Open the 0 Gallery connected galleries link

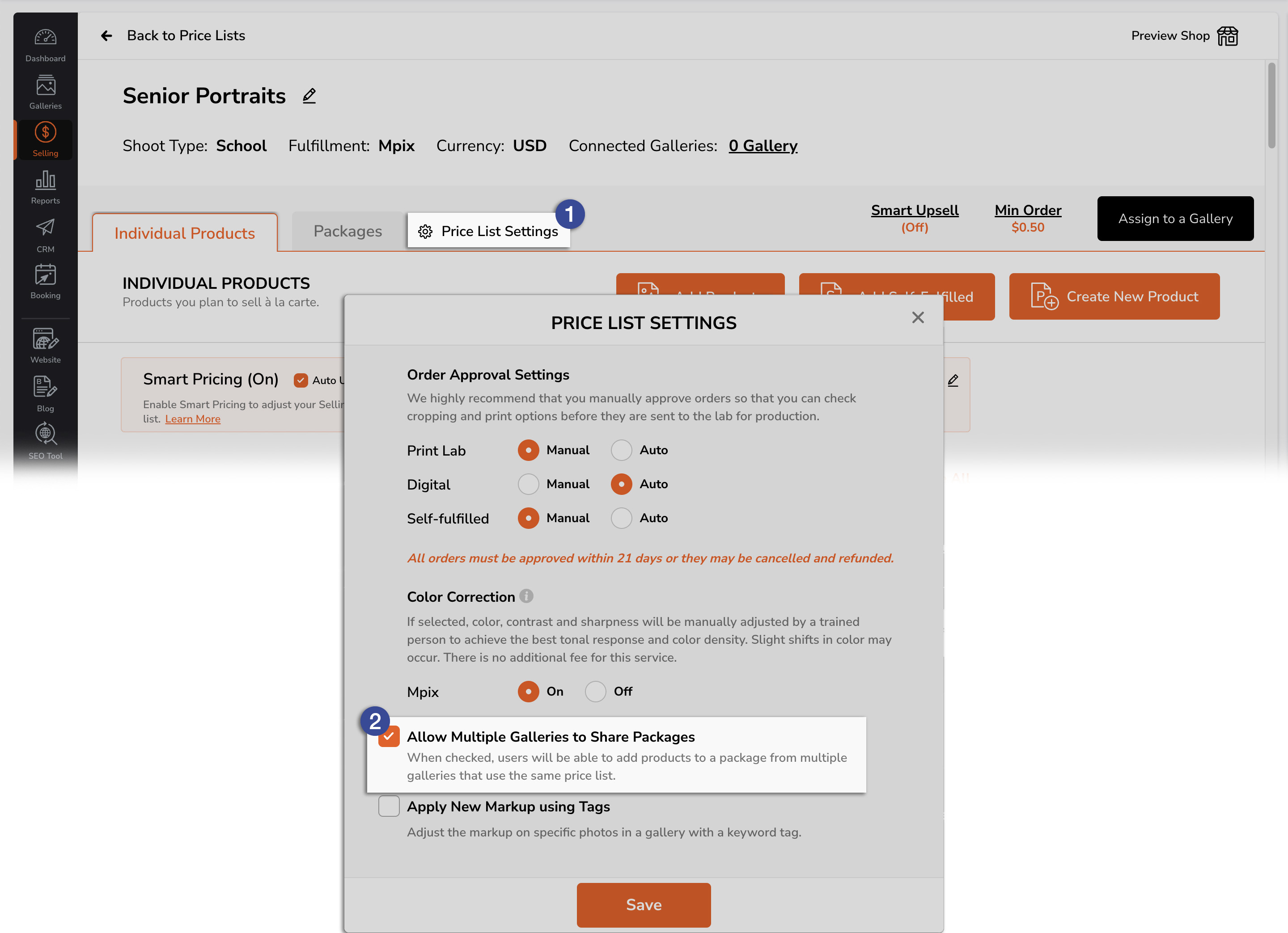point(763,146)
